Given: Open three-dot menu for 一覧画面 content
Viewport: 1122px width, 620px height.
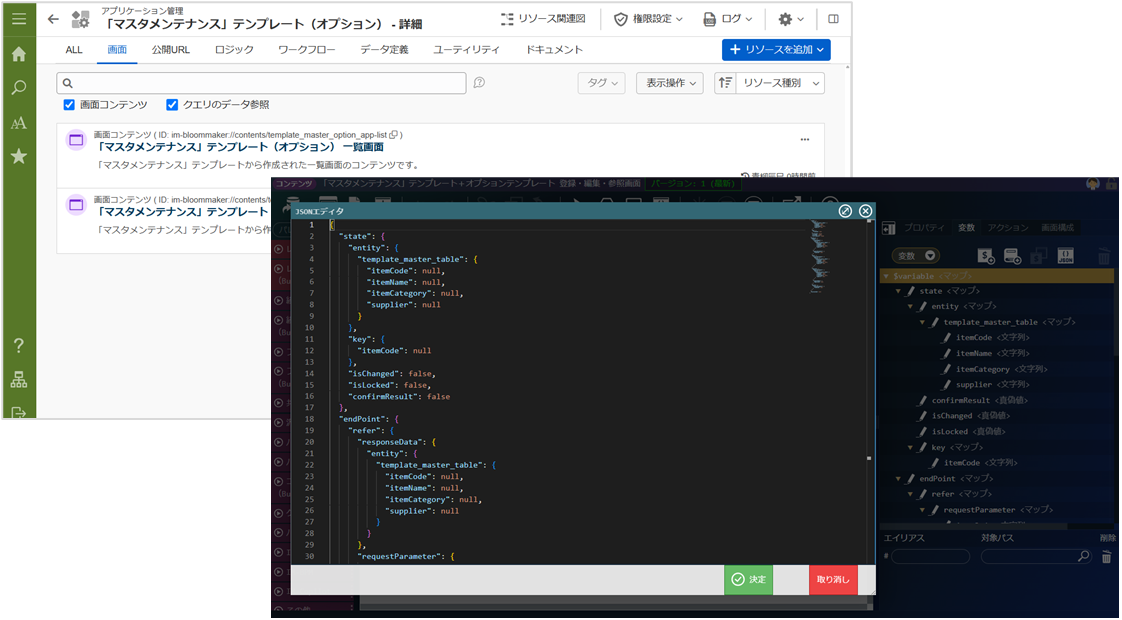Looking at the screenshot, I should tap(805, 140).
